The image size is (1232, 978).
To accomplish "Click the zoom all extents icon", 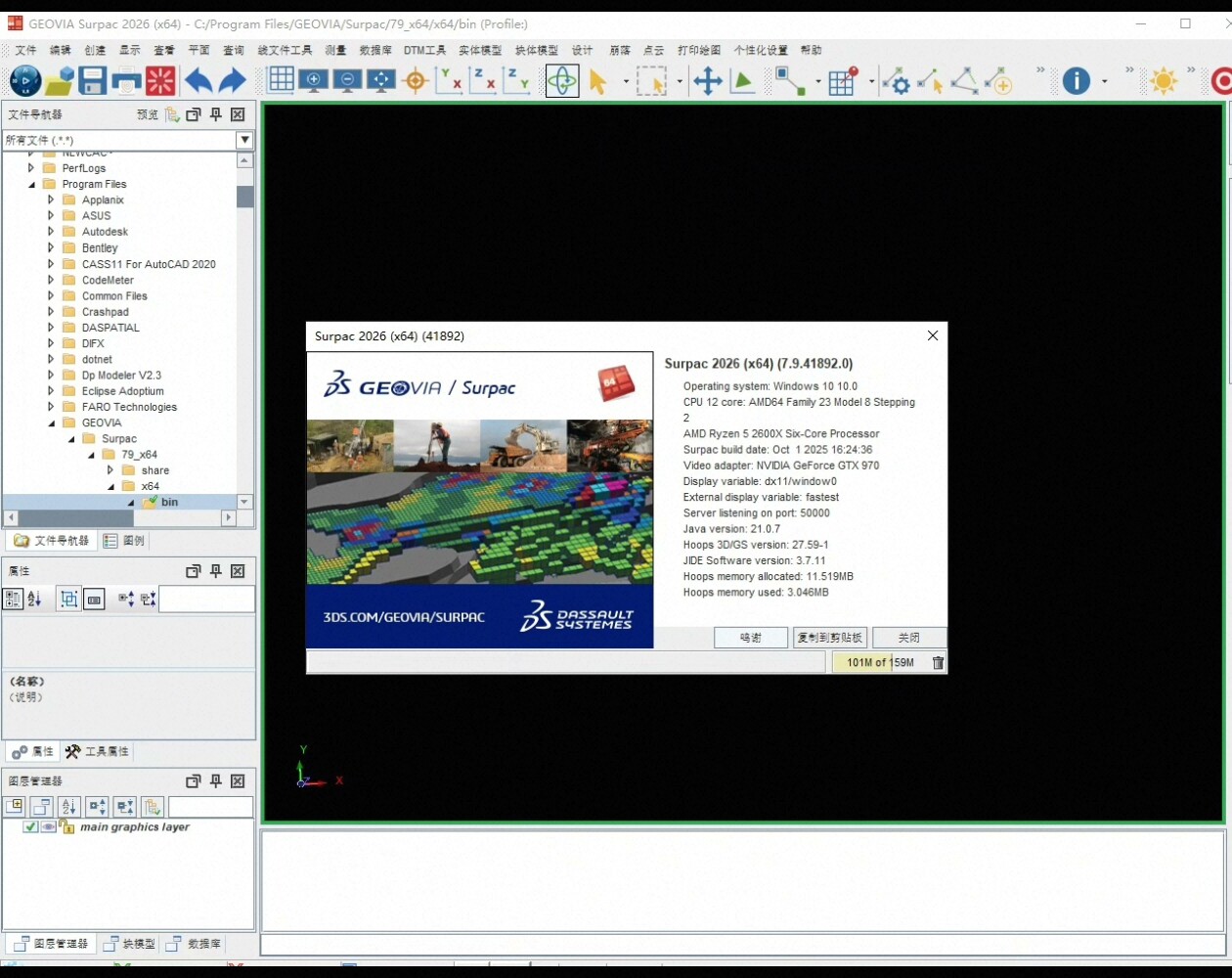I will [x=380, y=80].
